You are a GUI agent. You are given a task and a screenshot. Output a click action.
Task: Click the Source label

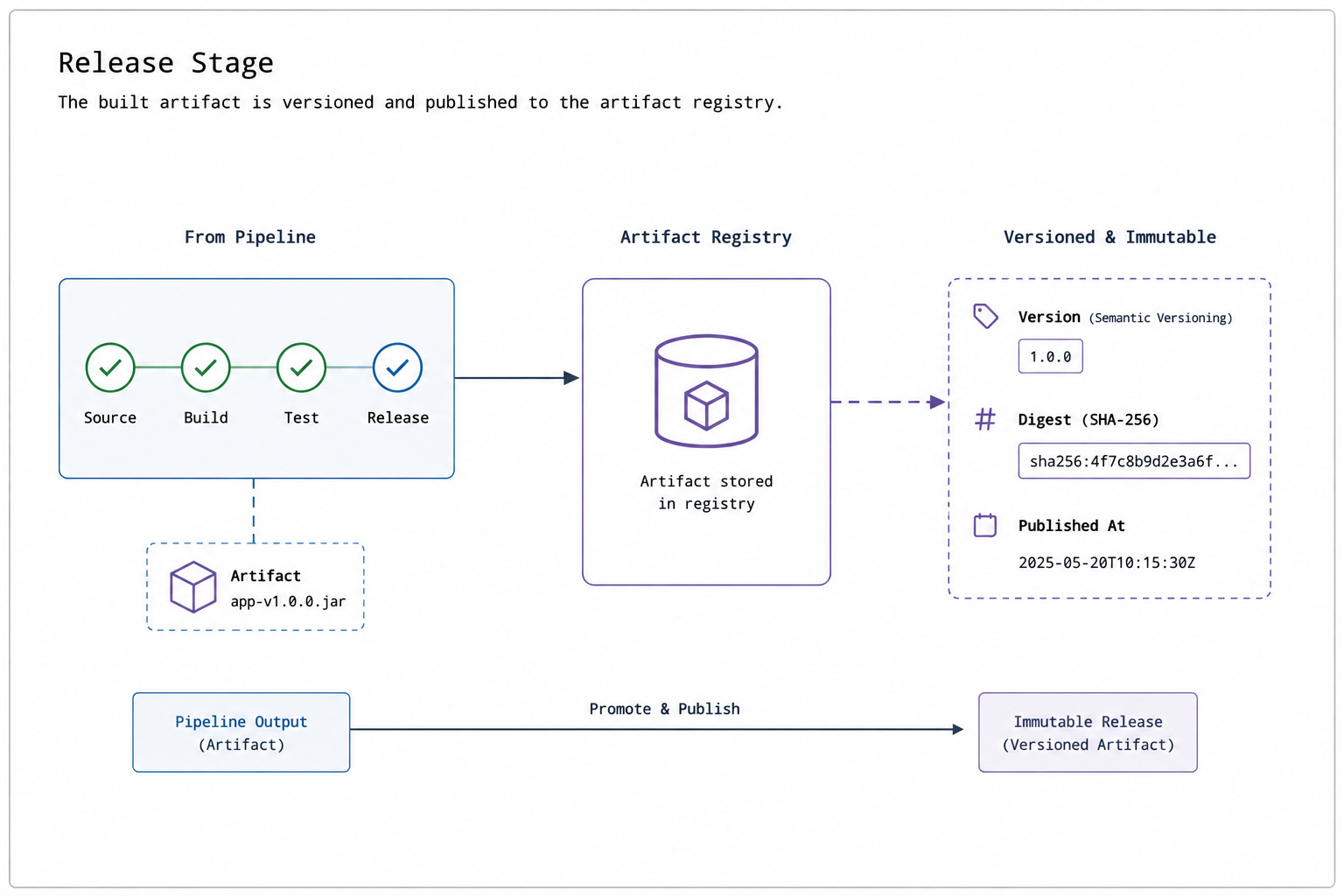(110, 418)
